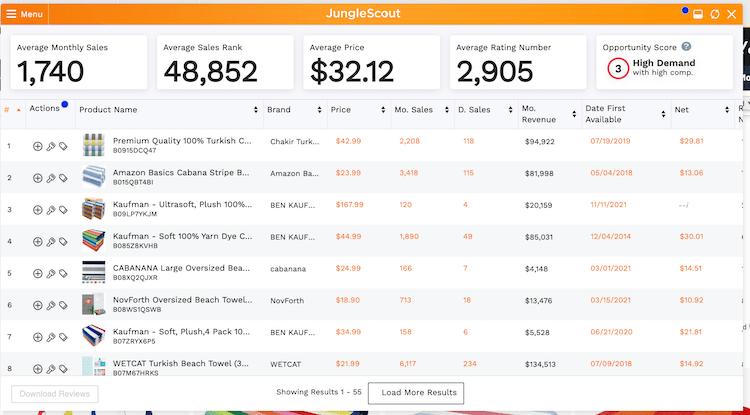The width and height of the screenshot is (750, 415).
Task: Click tag icon for NovForth row
Action: coord(63,305)
